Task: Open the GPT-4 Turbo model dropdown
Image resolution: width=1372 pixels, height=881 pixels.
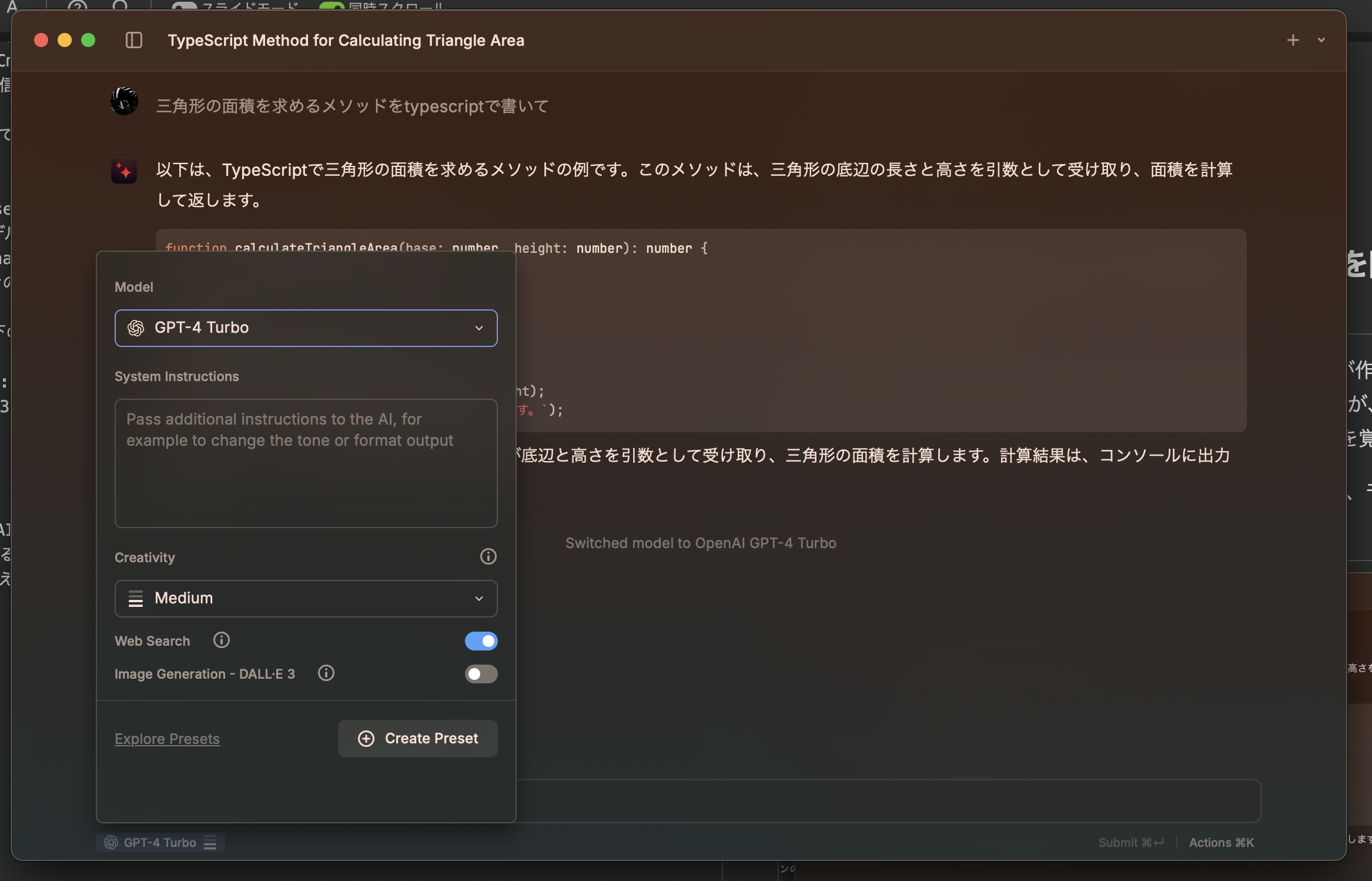Action: 306,328
